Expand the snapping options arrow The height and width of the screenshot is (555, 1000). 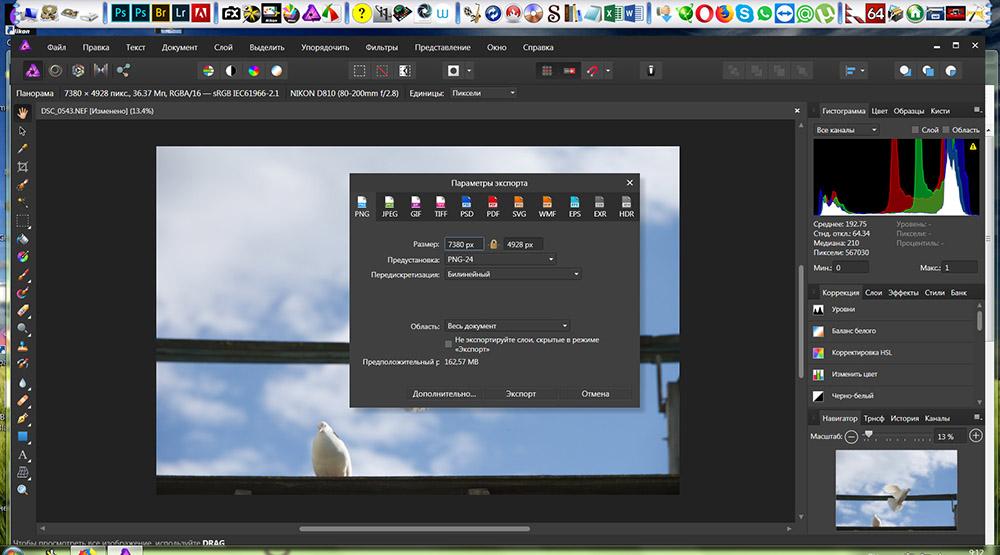[608, 71]
